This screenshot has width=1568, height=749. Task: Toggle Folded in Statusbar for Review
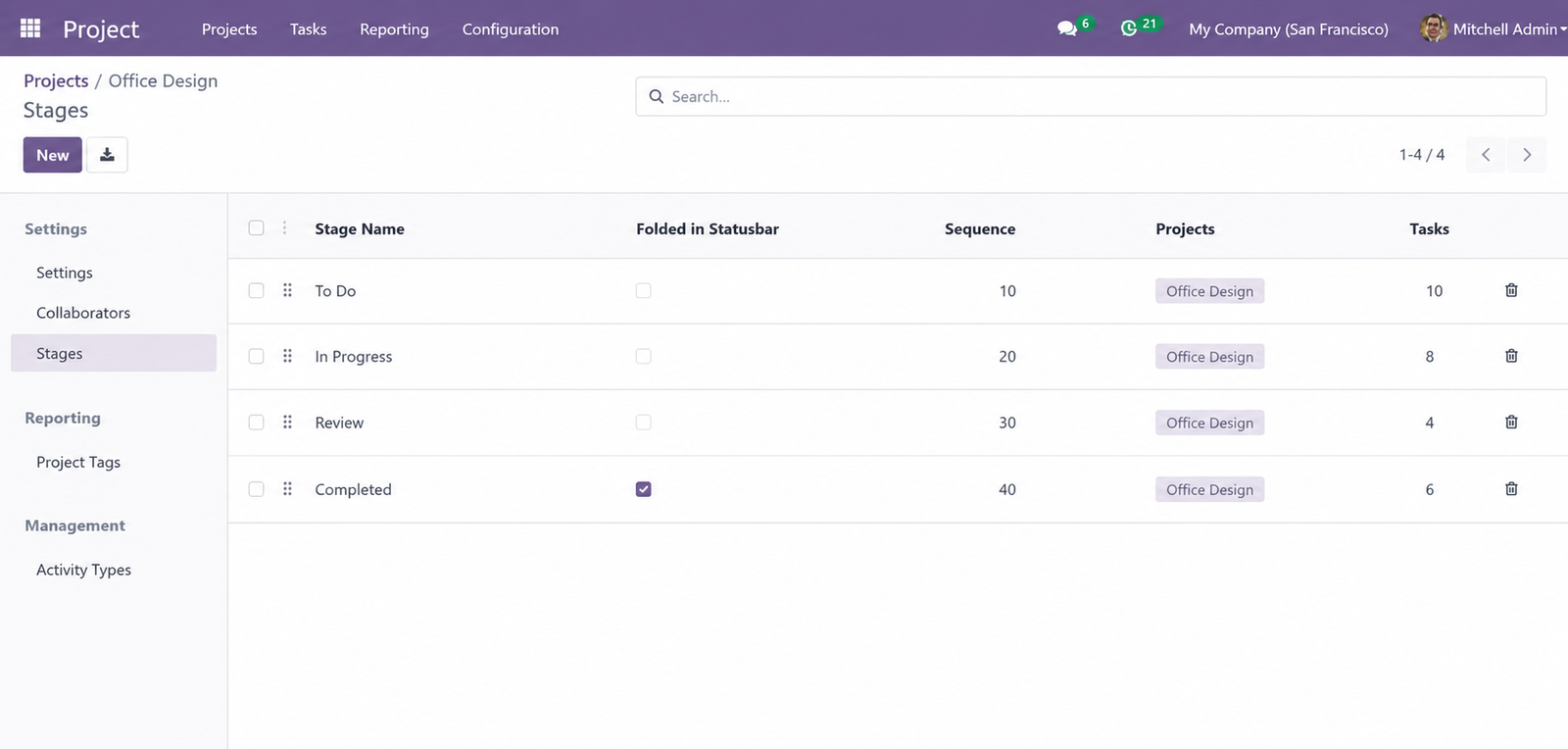(x=643, y=422)
